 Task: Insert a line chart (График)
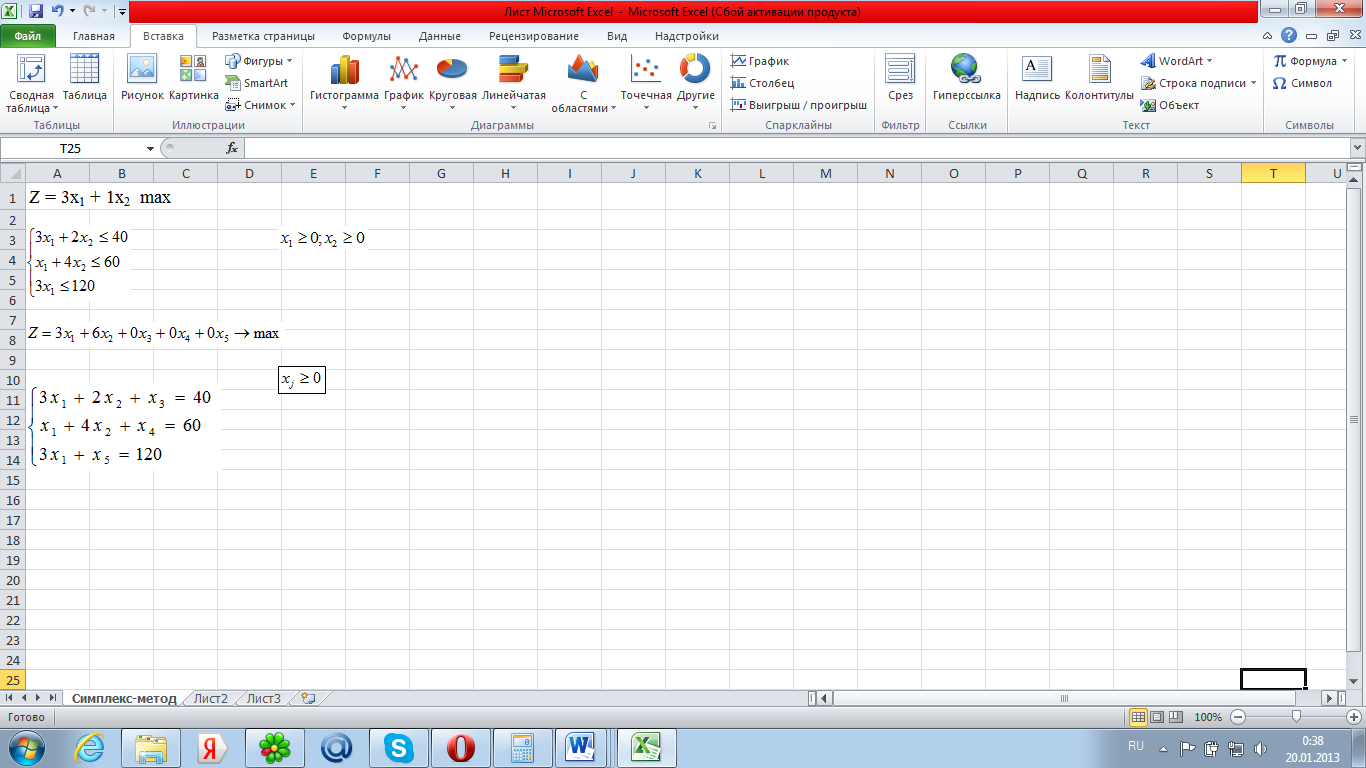(403, 84)
